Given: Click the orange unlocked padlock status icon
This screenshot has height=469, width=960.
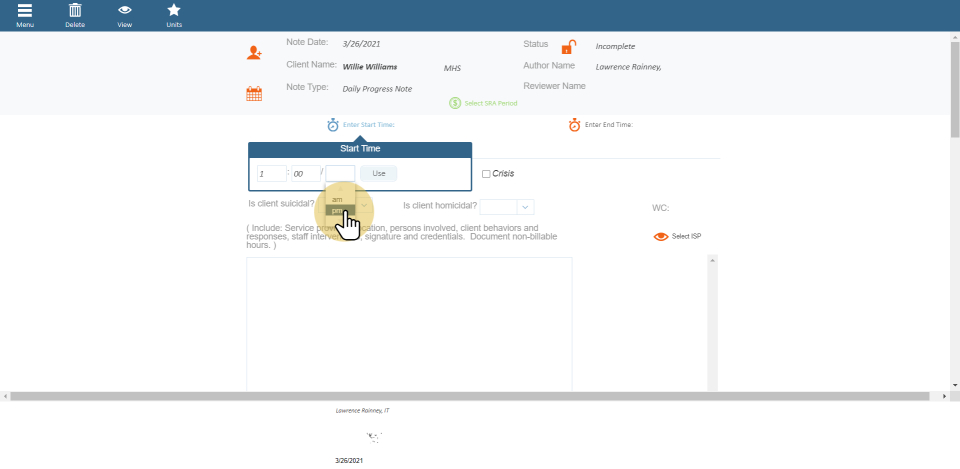Looking at the screenshot, I should (x=568, y=47).
